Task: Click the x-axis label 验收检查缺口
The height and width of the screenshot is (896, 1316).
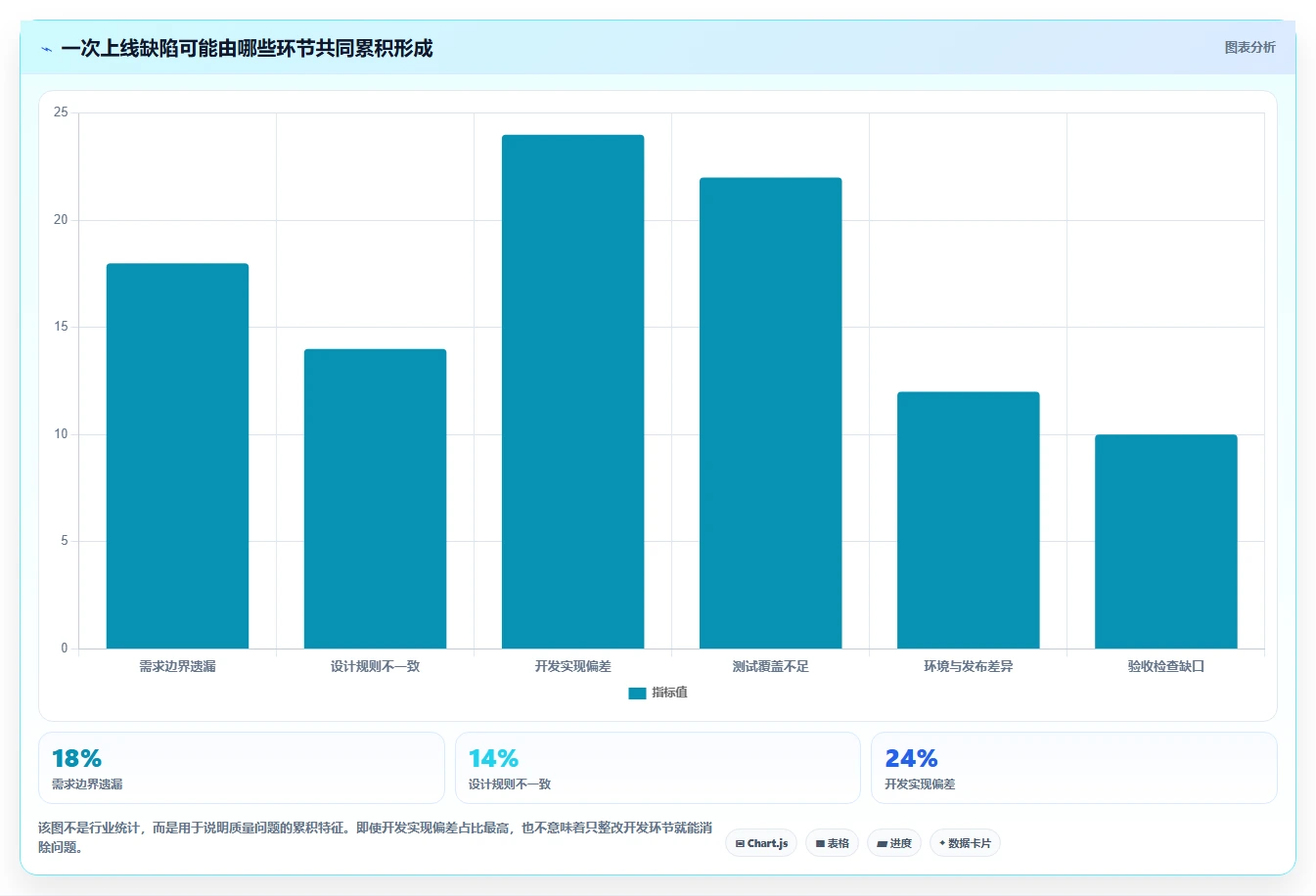Action: (x=1165, y=666)
